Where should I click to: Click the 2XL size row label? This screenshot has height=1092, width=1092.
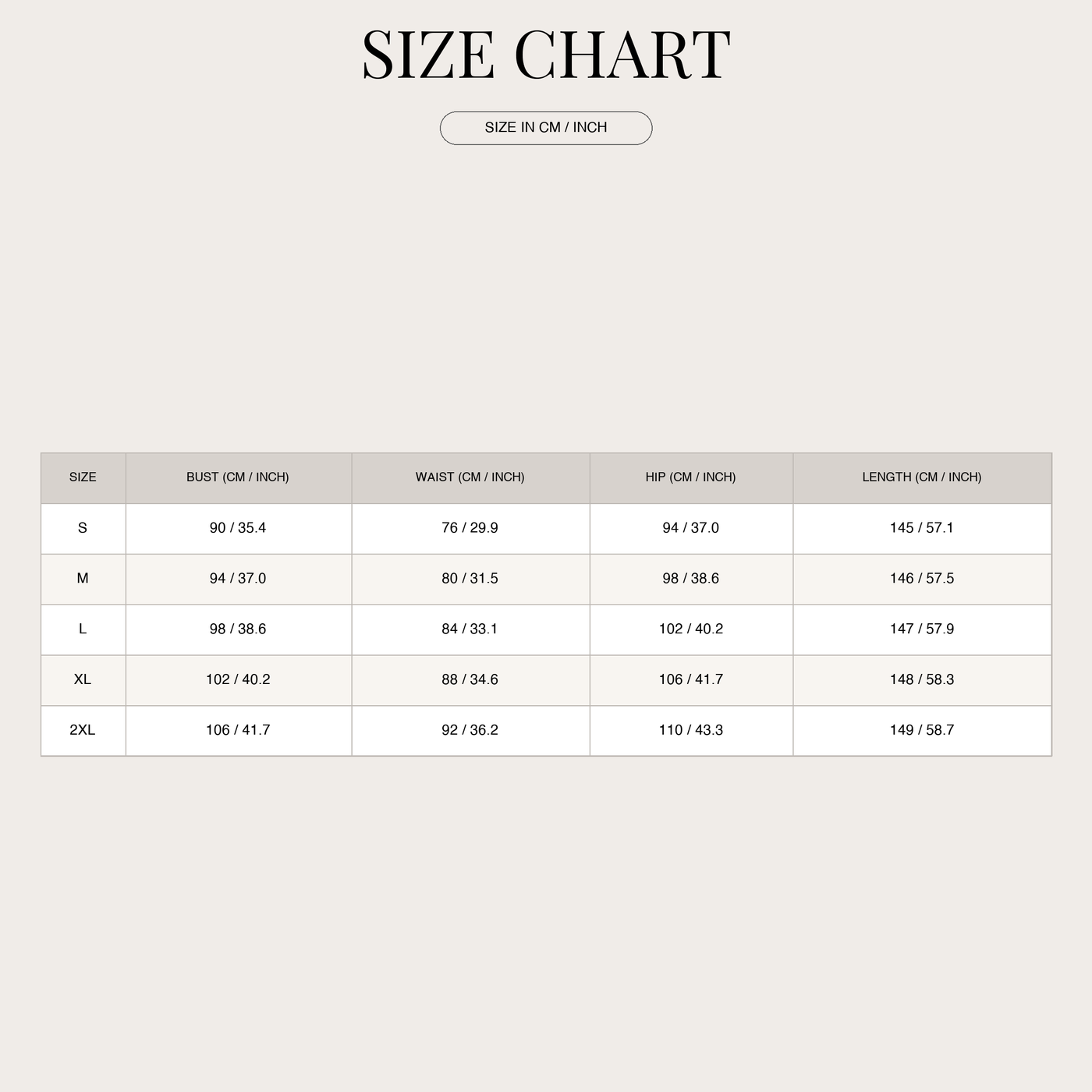pos(83,731)
